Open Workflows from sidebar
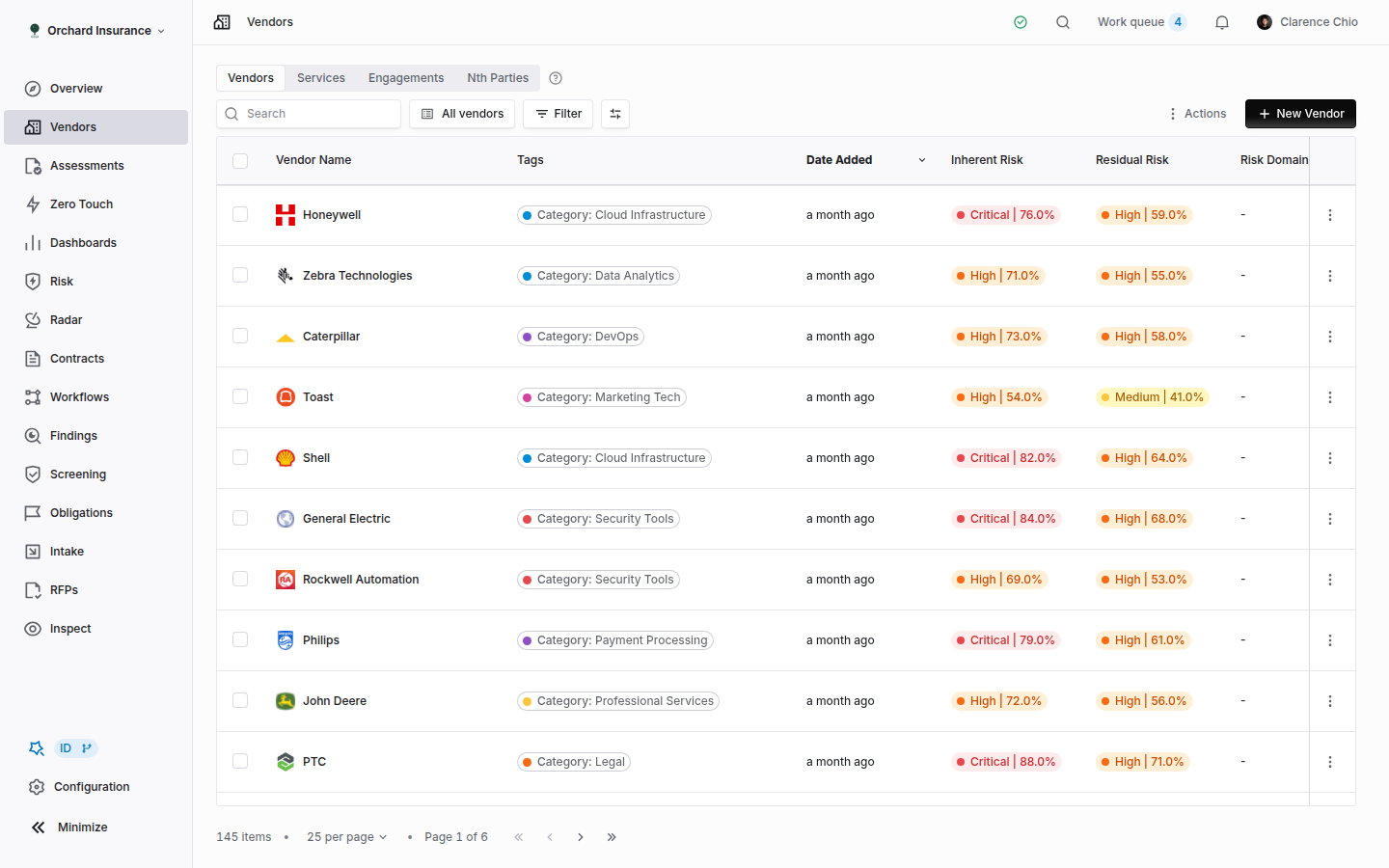Image resolution: width=1389 pixels, height=868 pixels. (95, 397)
